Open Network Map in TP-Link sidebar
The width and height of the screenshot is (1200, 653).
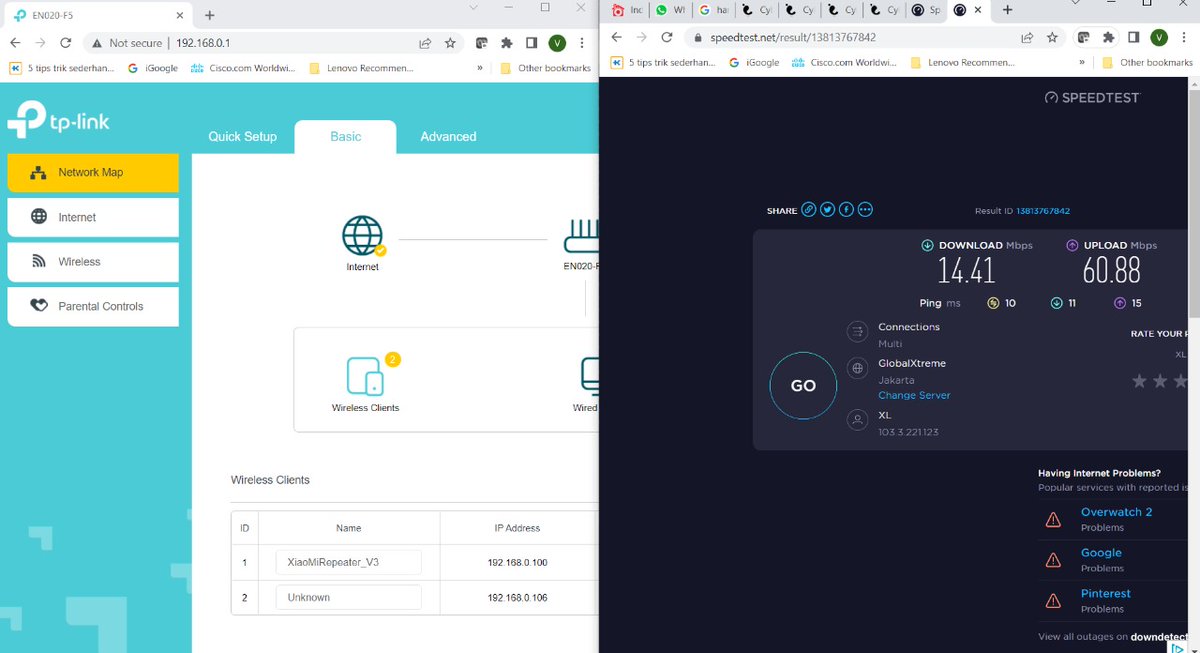(x=93, y=173)
